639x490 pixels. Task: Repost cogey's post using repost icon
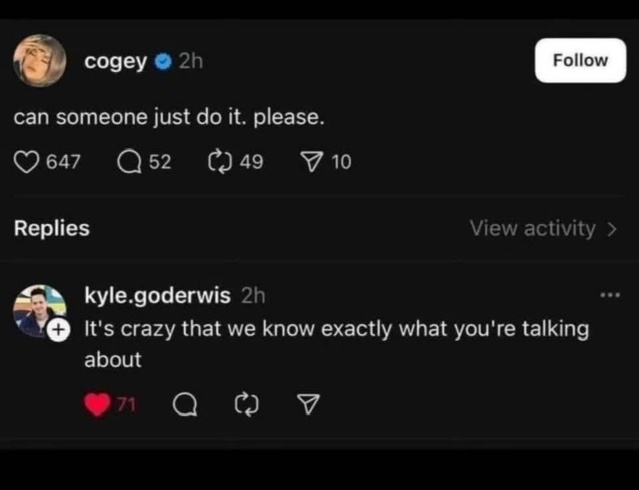click(x=221, y=162)
